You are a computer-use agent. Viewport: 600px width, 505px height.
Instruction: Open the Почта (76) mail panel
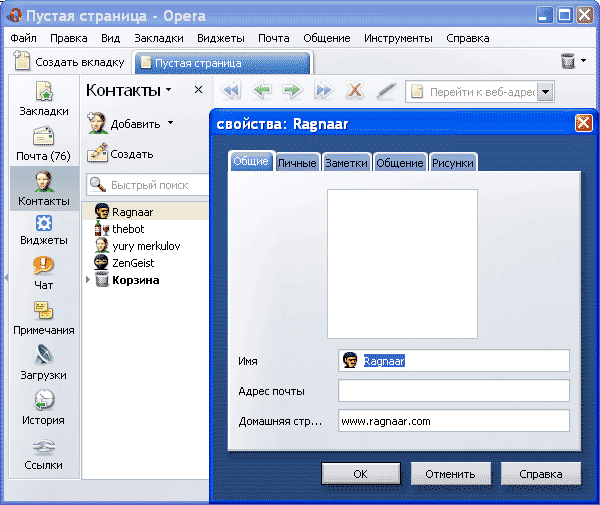44,144
